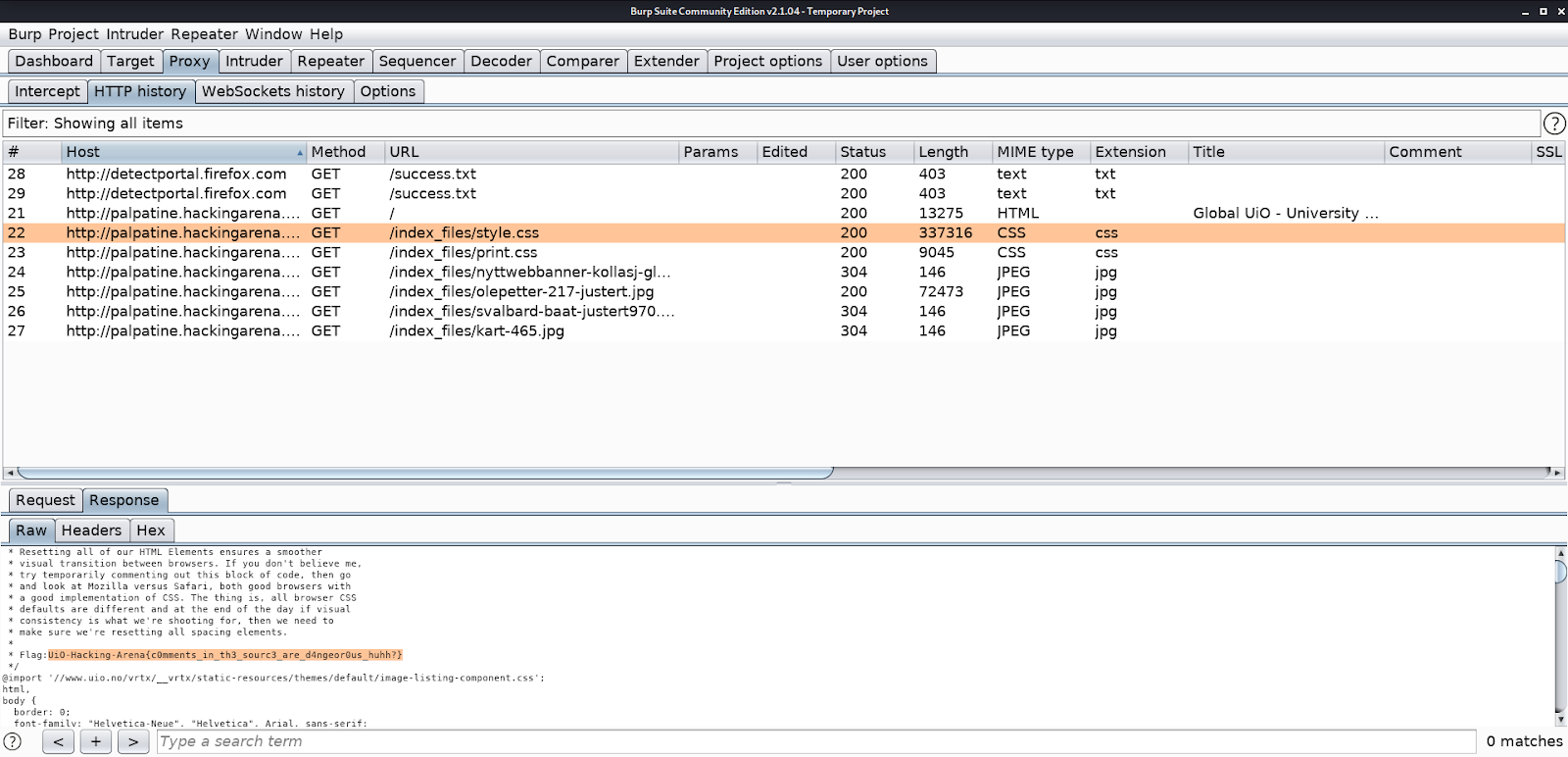Click the response pane vertical scrollbar
Screen dimensions: 1568x757
(1560, 573)
